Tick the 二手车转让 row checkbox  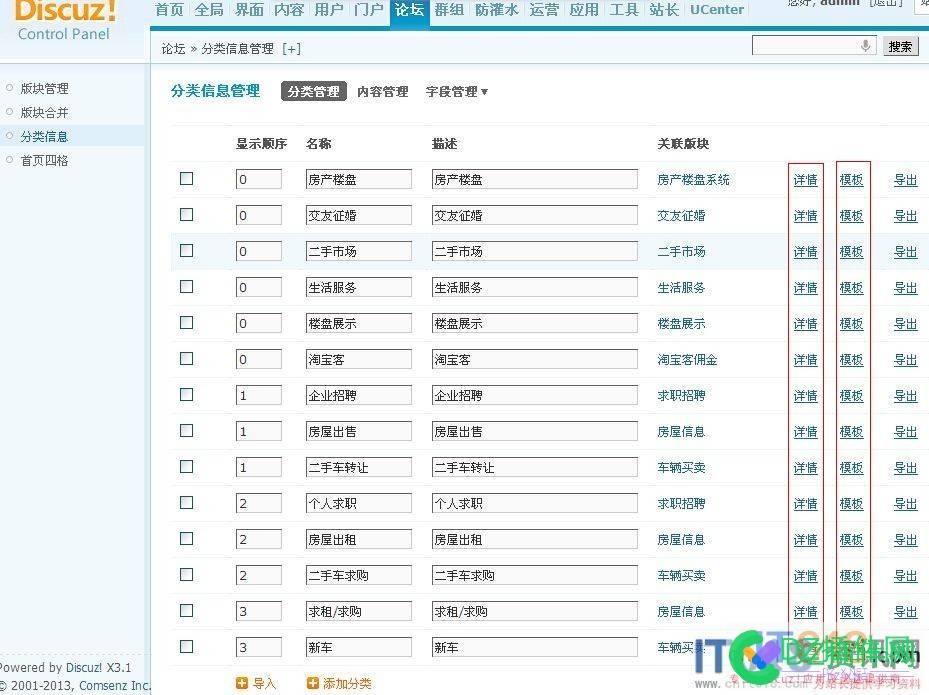pyautogui.click(x=187, y=467)
